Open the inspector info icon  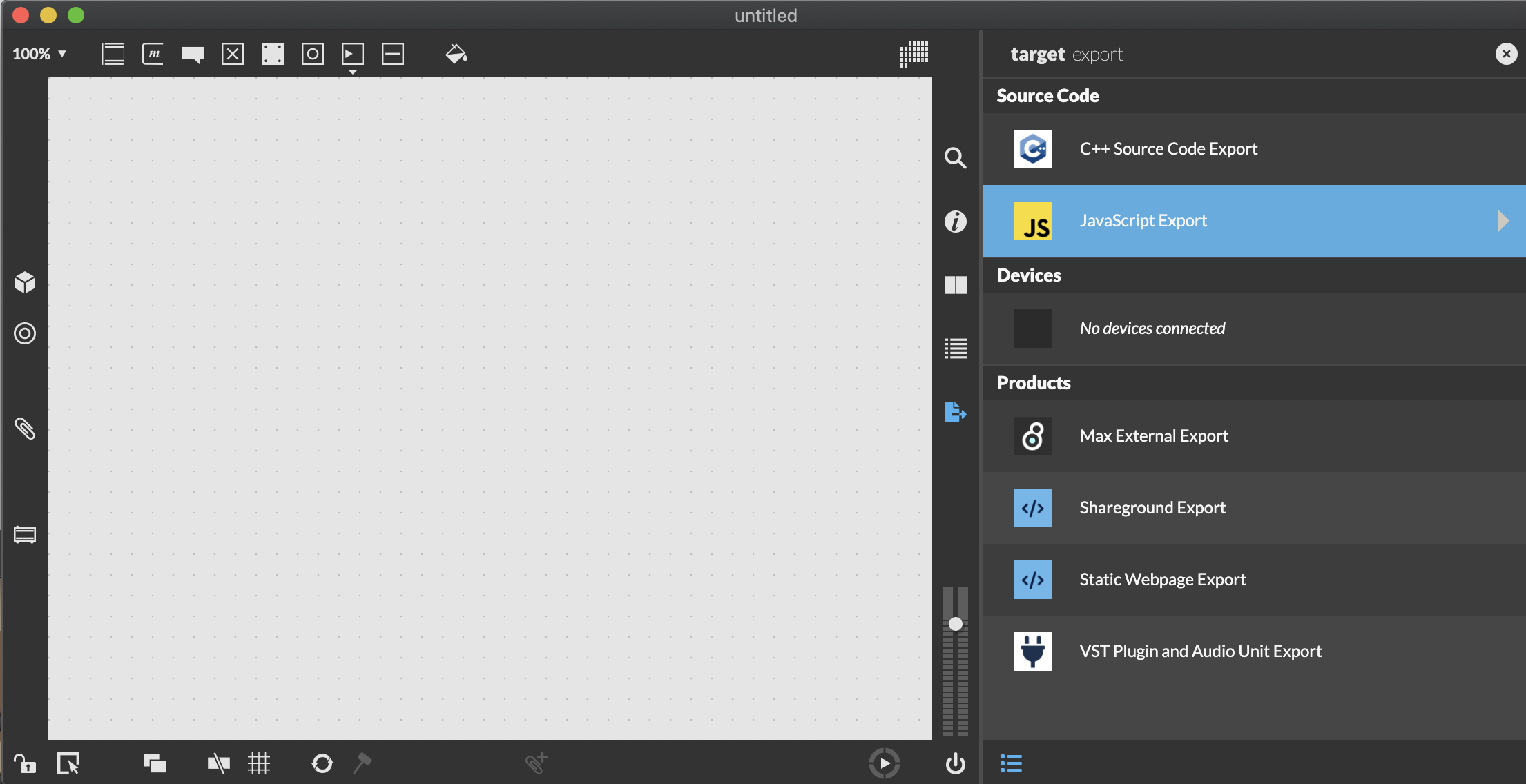955,222
